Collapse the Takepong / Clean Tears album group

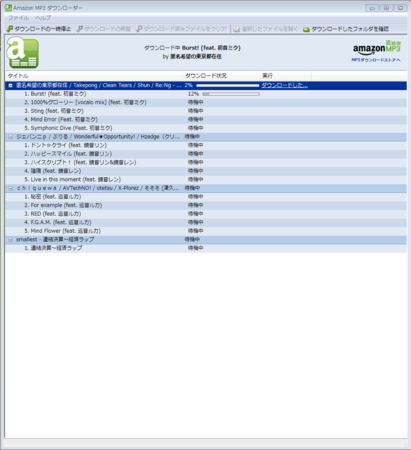point(10,85)
